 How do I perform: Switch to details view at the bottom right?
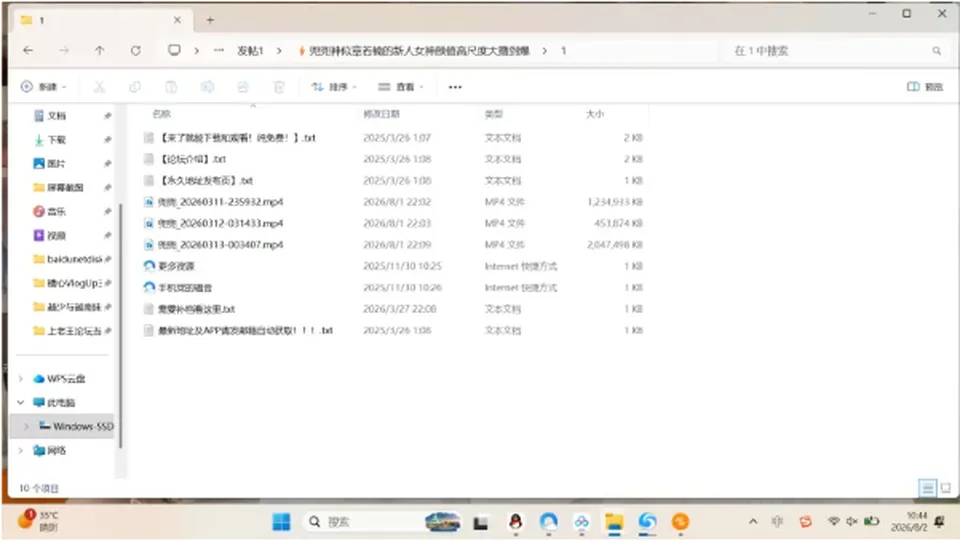(928, 488)
